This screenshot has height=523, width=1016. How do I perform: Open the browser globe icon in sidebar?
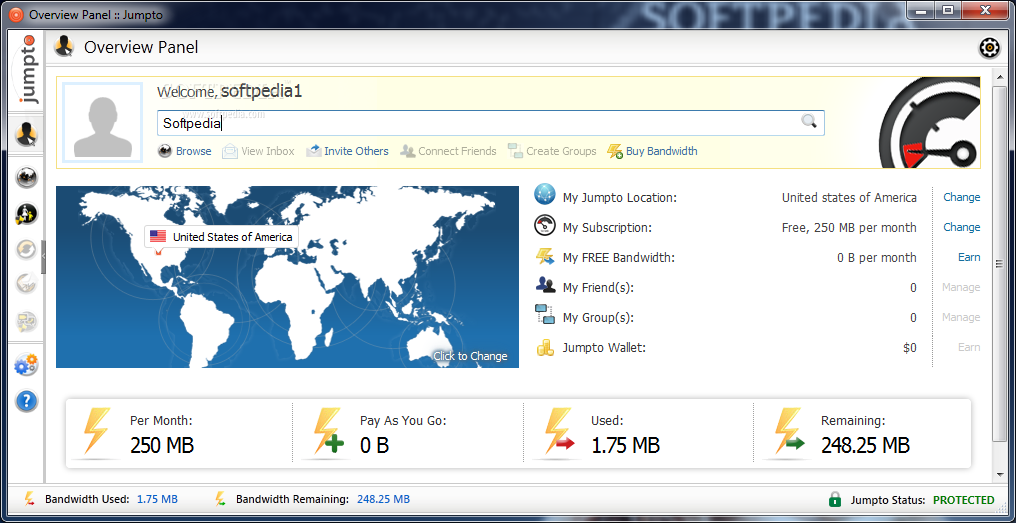(27, 178)
